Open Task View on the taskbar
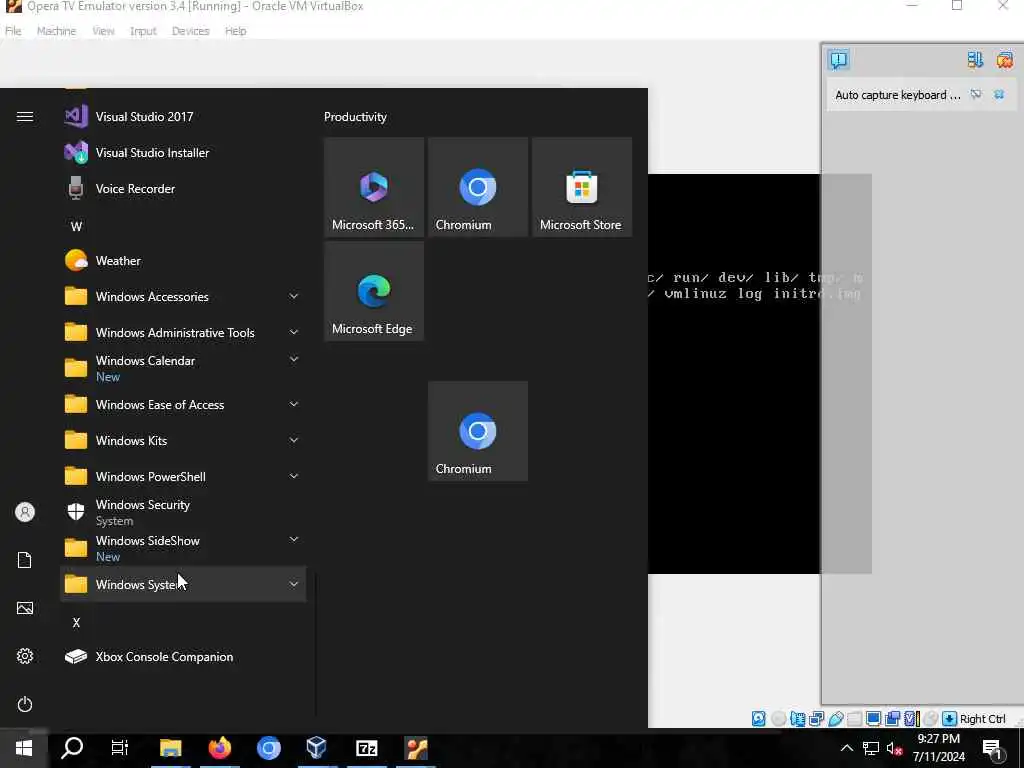The height and width of the screenshot is (768, 1024). pos(120,748)
